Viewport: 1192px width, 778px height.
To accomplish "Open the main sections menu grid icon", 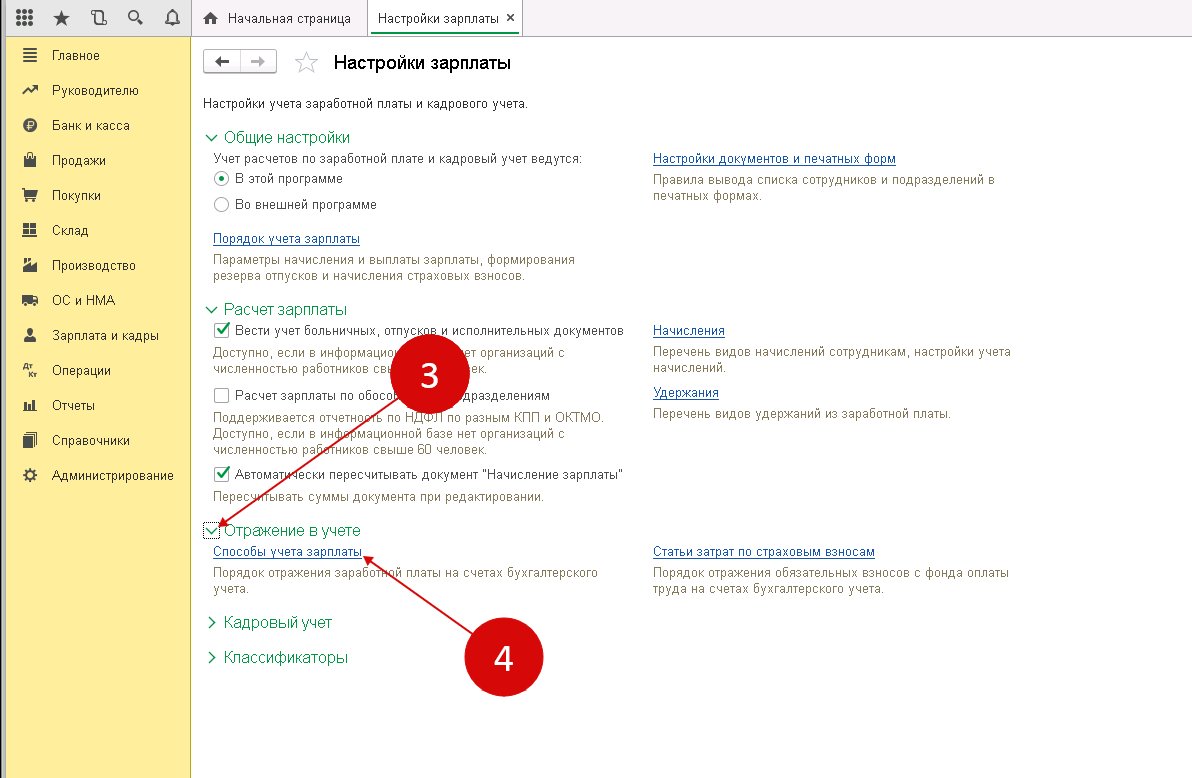I will coord(25,18).
